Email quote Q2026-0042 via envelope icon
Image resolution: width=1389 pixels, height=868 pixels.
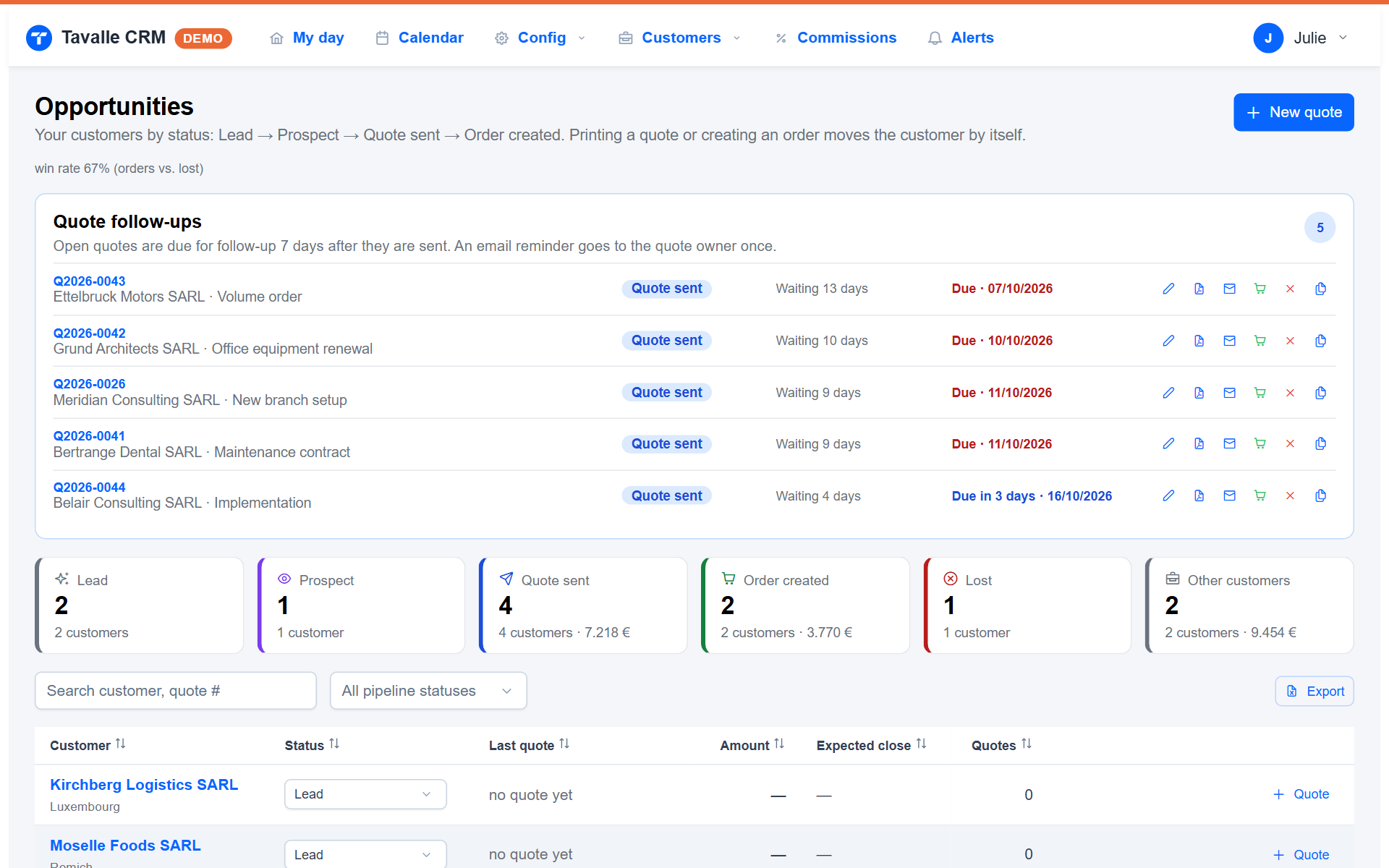click(1229, 341)
